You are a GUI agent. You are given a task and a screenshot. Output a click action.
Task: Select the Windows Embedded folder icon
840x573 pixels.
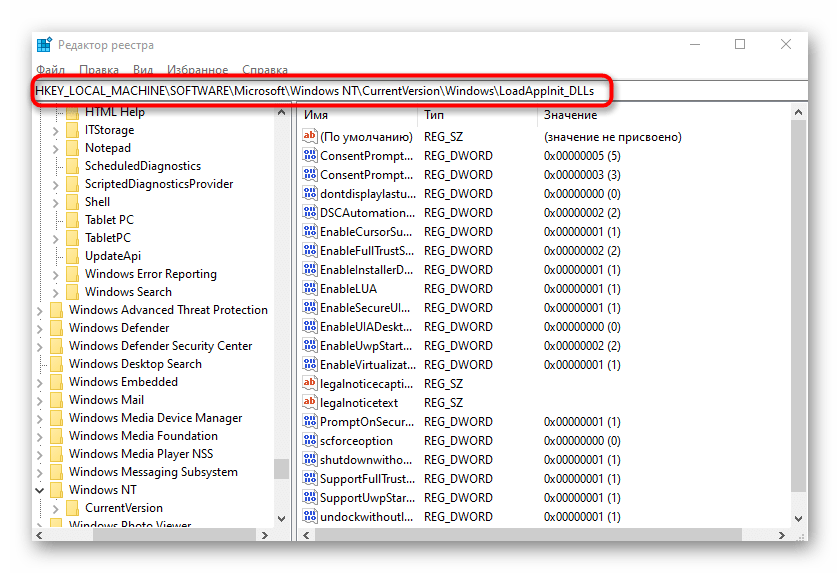56,382
